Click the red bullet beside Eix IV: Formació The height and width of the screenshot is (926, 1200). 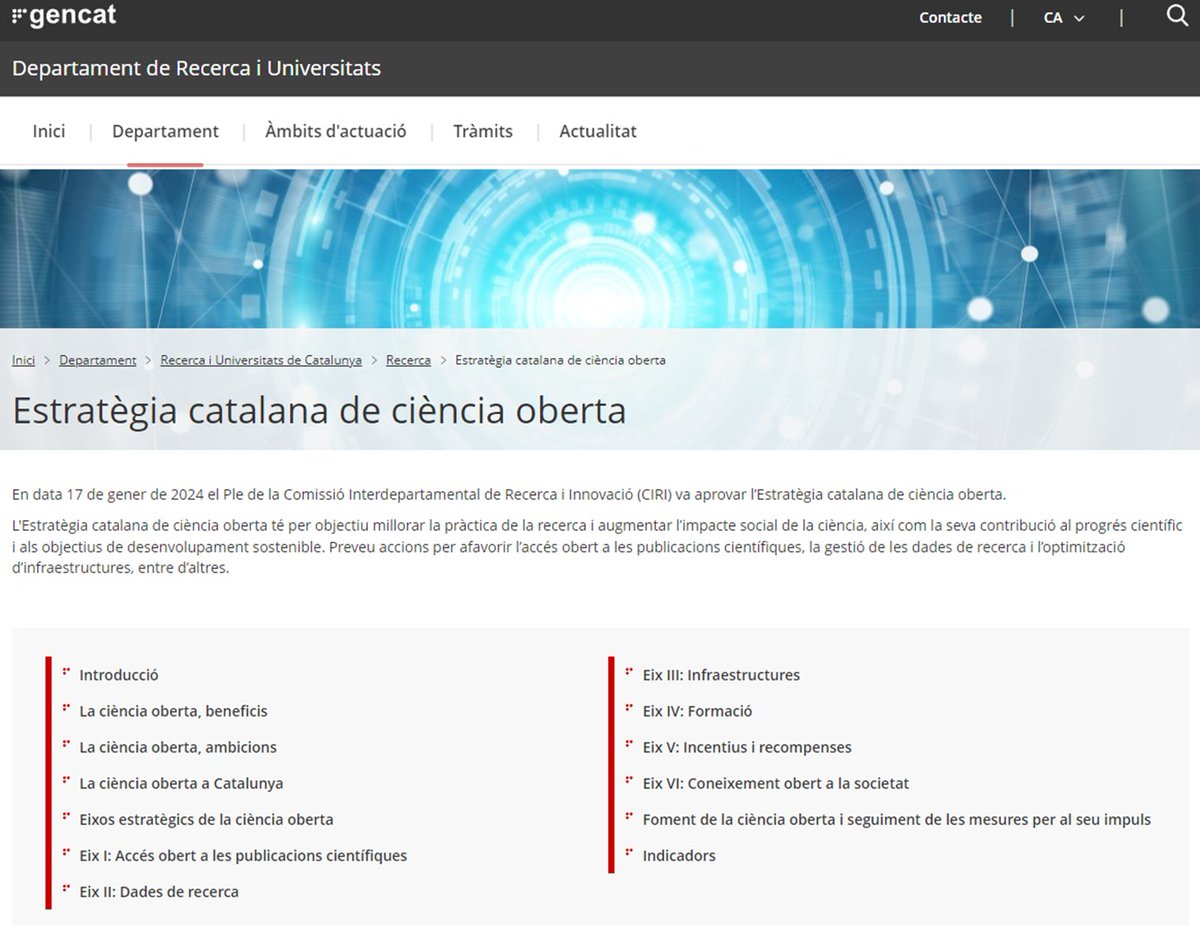click(x=630, y=708)
